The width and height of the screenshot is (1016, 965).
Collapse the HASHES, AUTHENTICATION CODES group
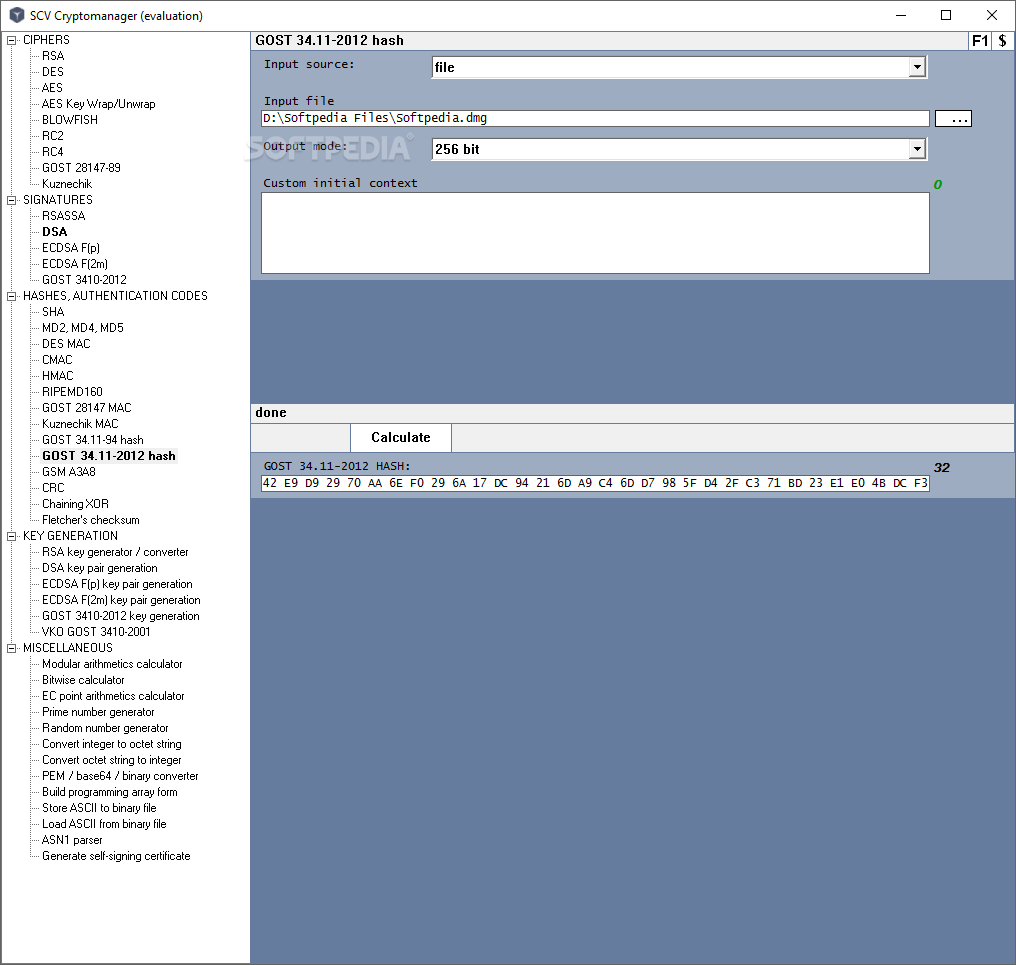(x=11, y=296)
